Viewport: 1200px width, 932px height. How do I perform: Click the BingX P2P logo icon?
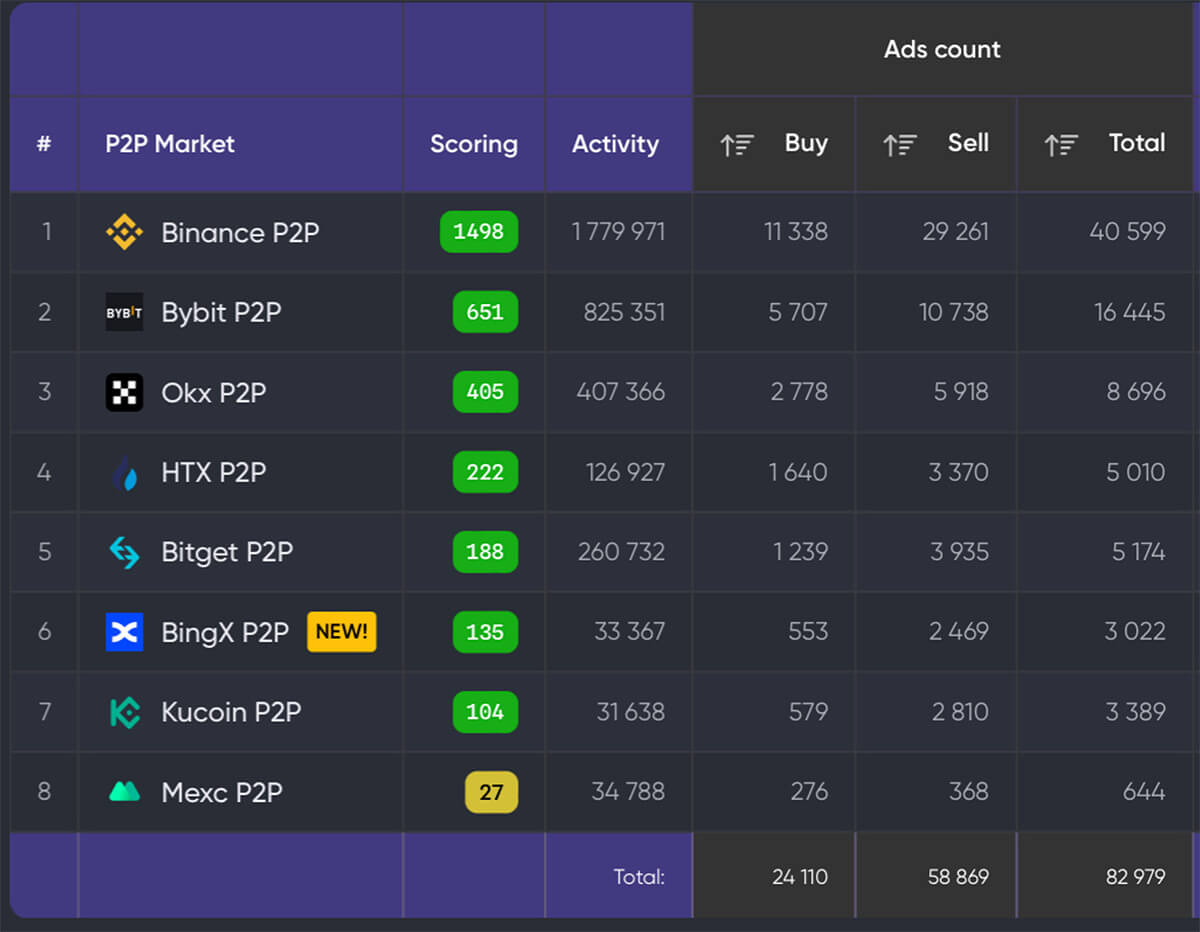click(x=124, y=632)
